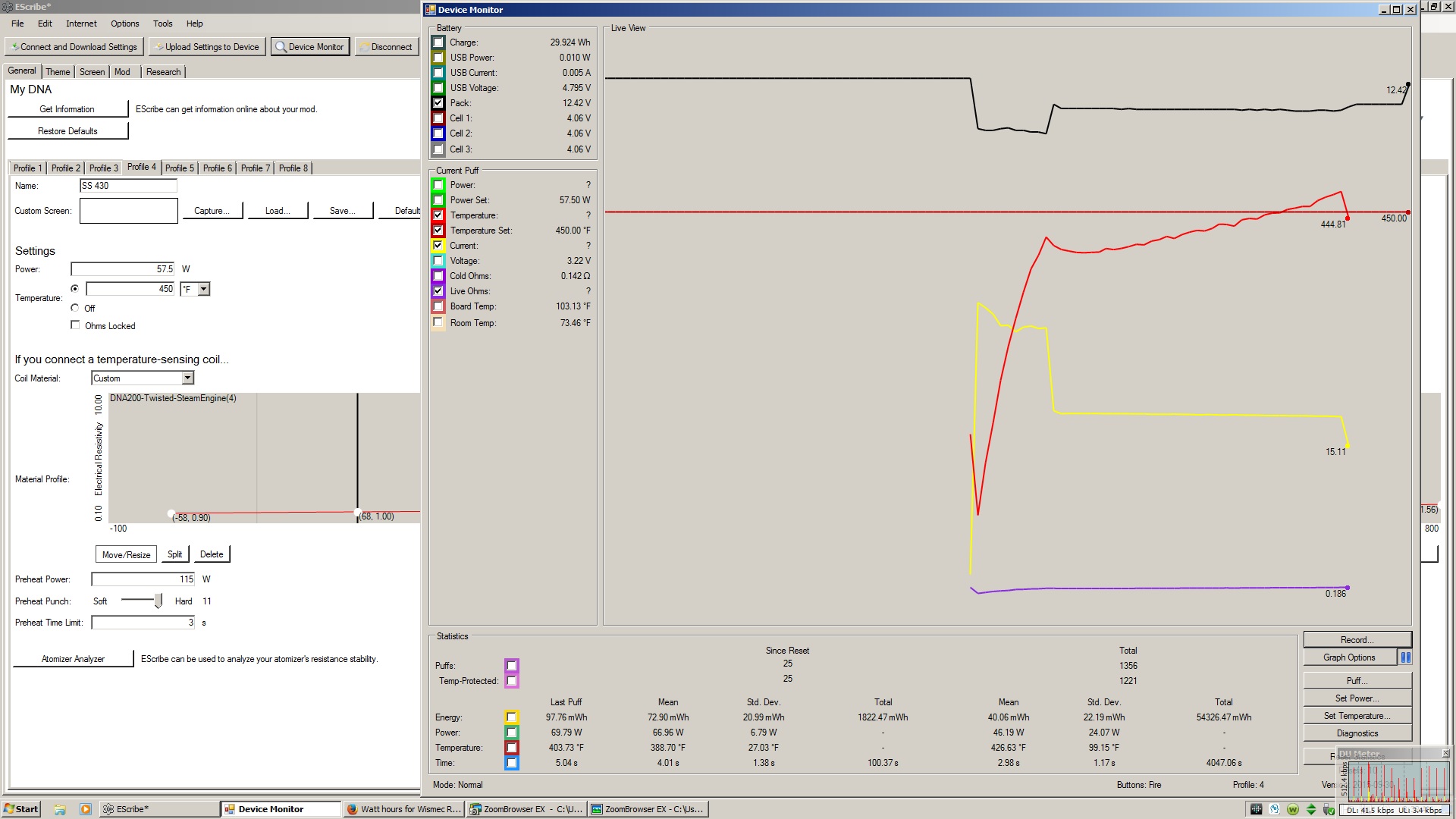Open the Tools menu
The width and height of the screenshot is (1456, 819).
tap(162, 24)
